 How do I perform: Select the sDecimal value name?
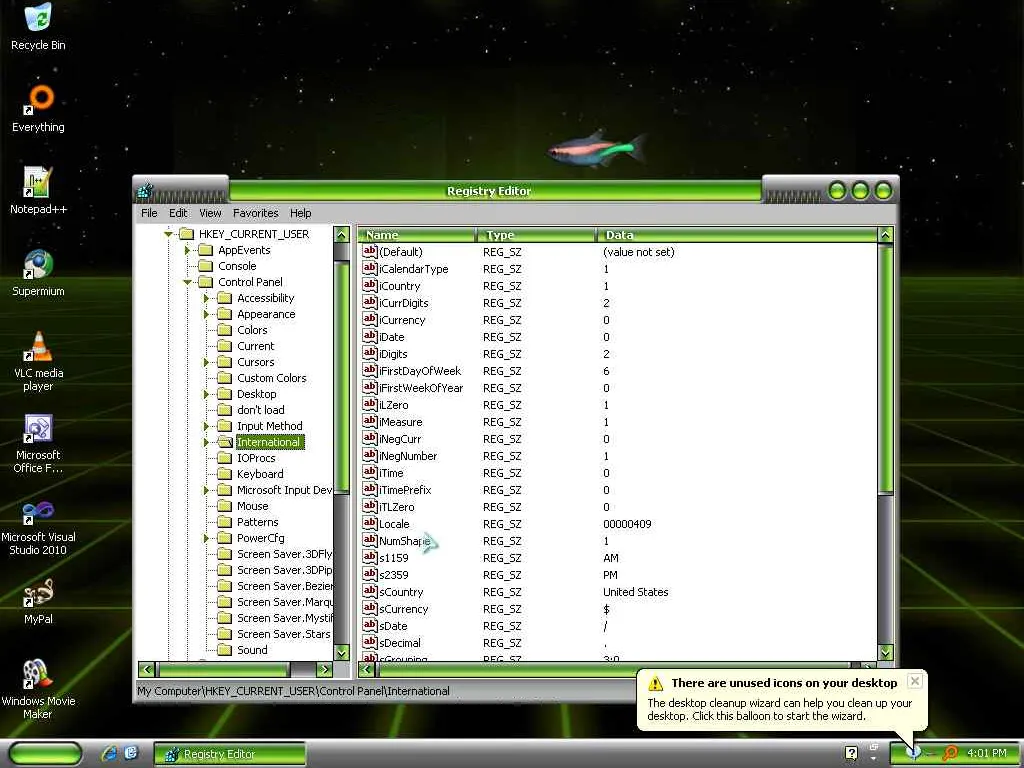pos(400,643)
